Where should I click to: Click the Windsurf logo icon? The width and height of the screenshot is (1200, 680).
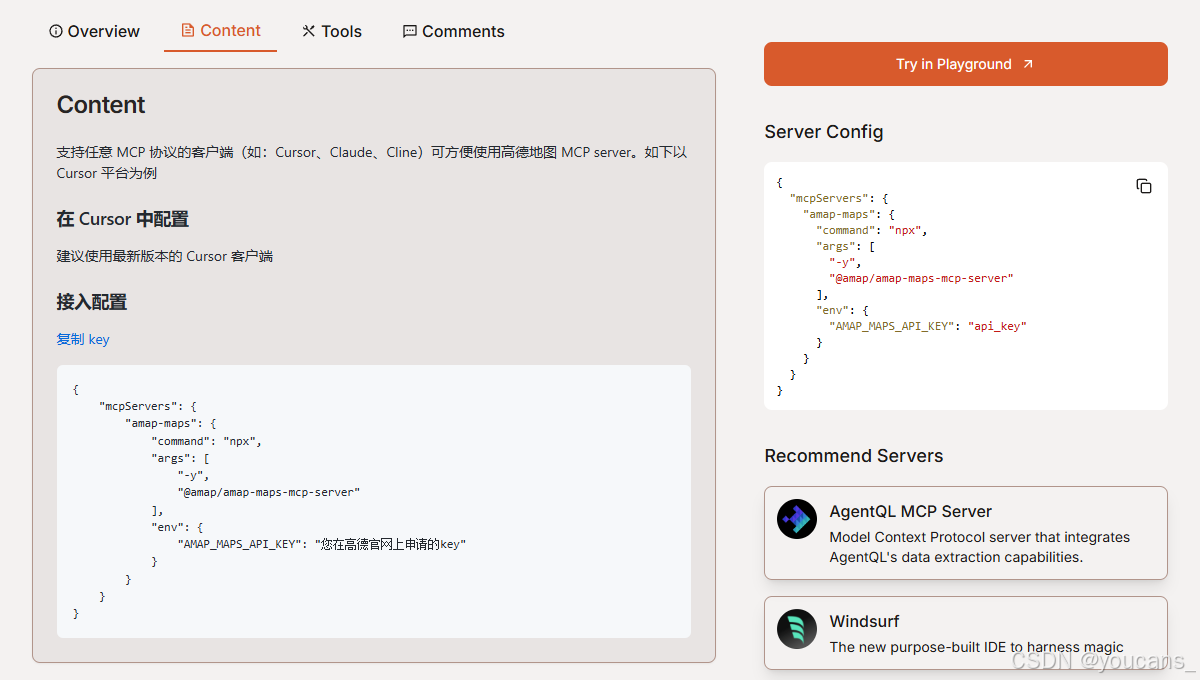pyautogui.click(x=797, y=629)
